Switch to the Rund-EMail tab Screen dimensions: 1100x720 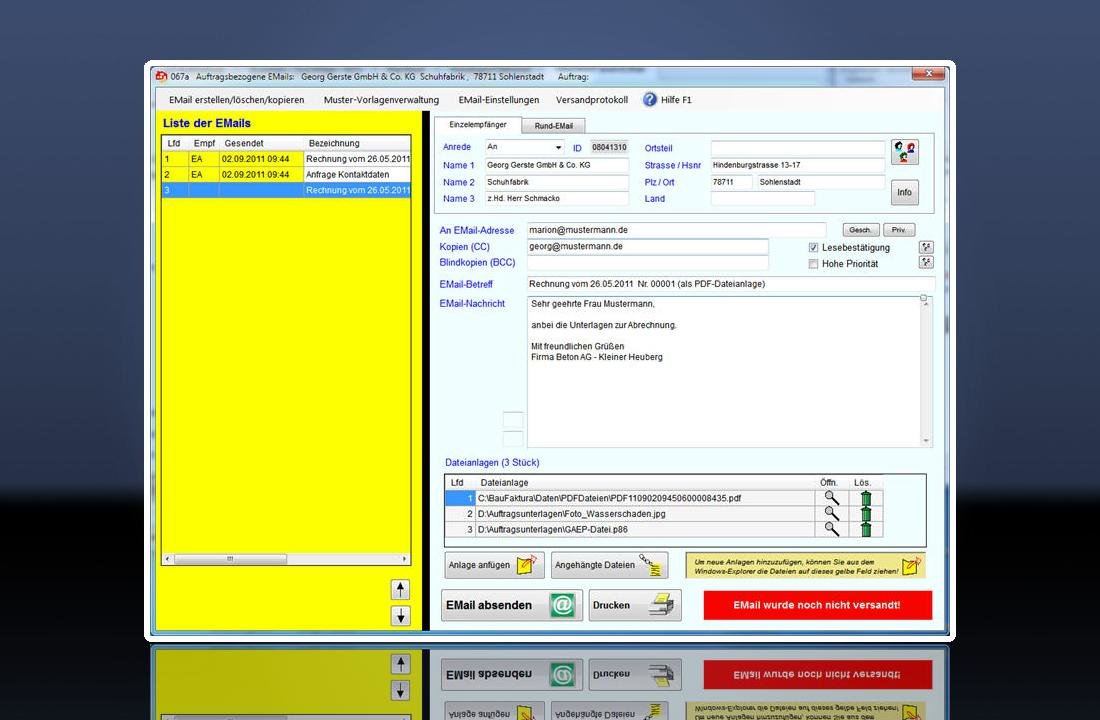pyautogui.click(x=553, y=126)
